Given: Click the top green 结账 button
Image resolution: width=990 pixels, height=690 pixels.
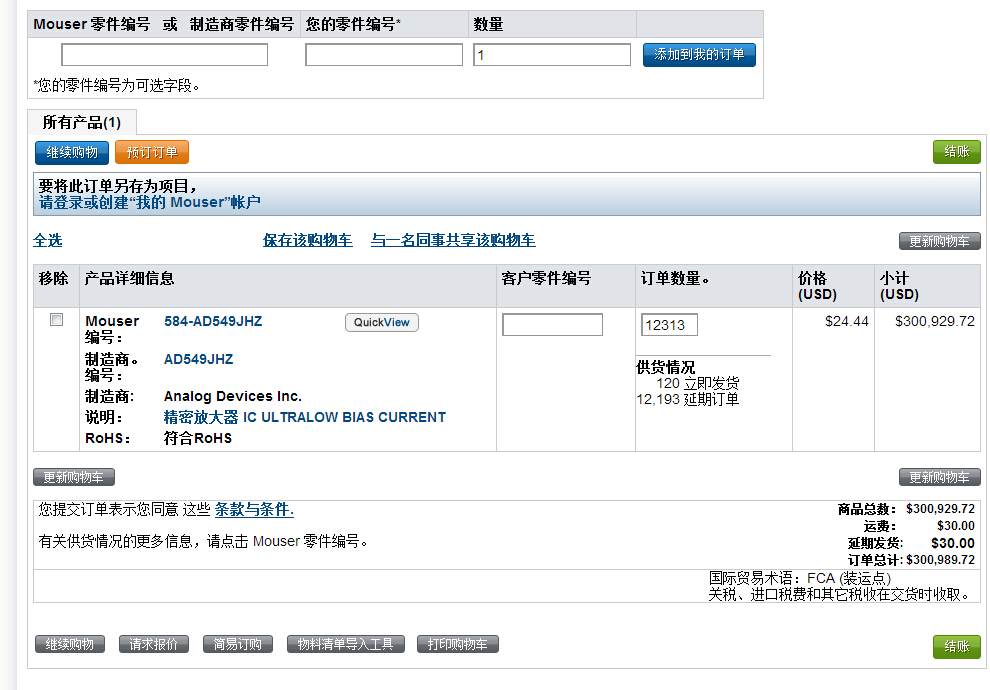Looking at the screenshot, I should (x=957, y=152).
